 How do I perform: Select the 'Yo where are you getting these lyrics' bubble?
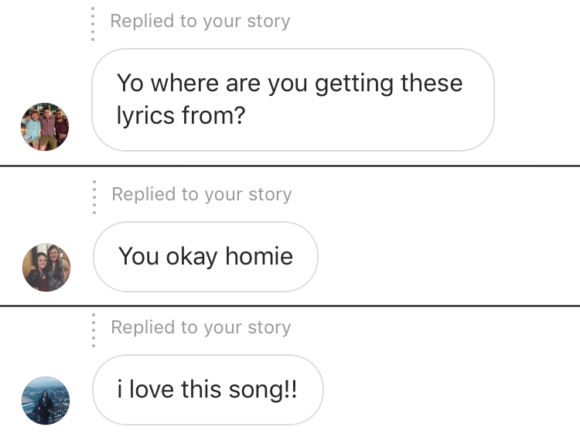pyautogui.click(x=293, y=100)
